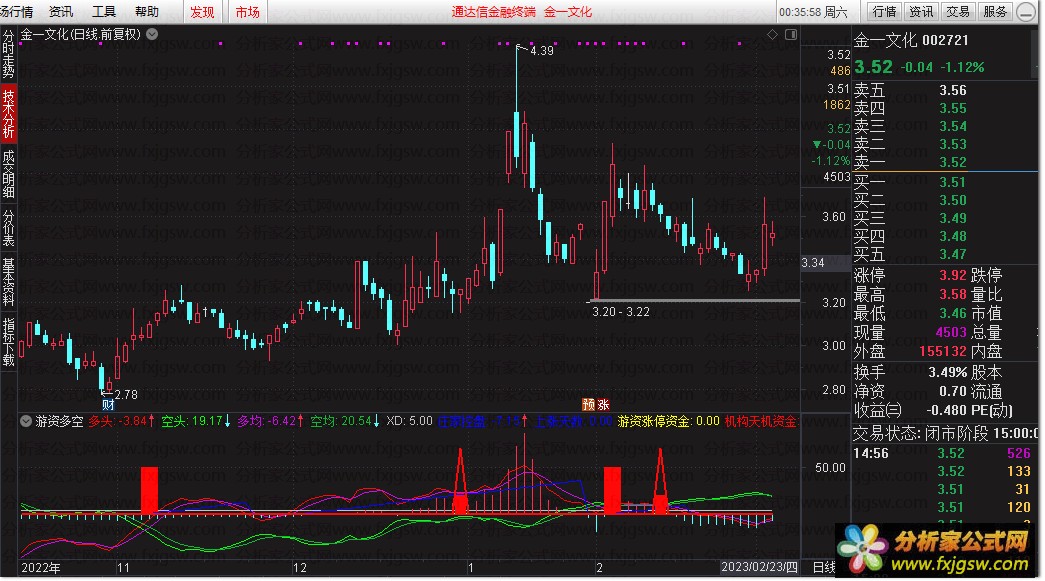This screenshot has height=581, width=1045.
Task: Click the 2.78 low price label on chart
Action: (126, 394)
